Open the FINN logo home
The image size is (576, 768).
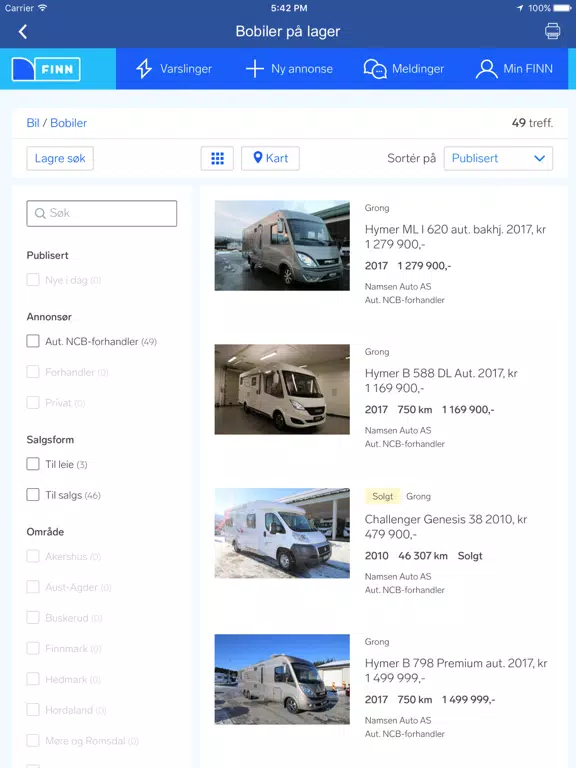click(46, 69)
